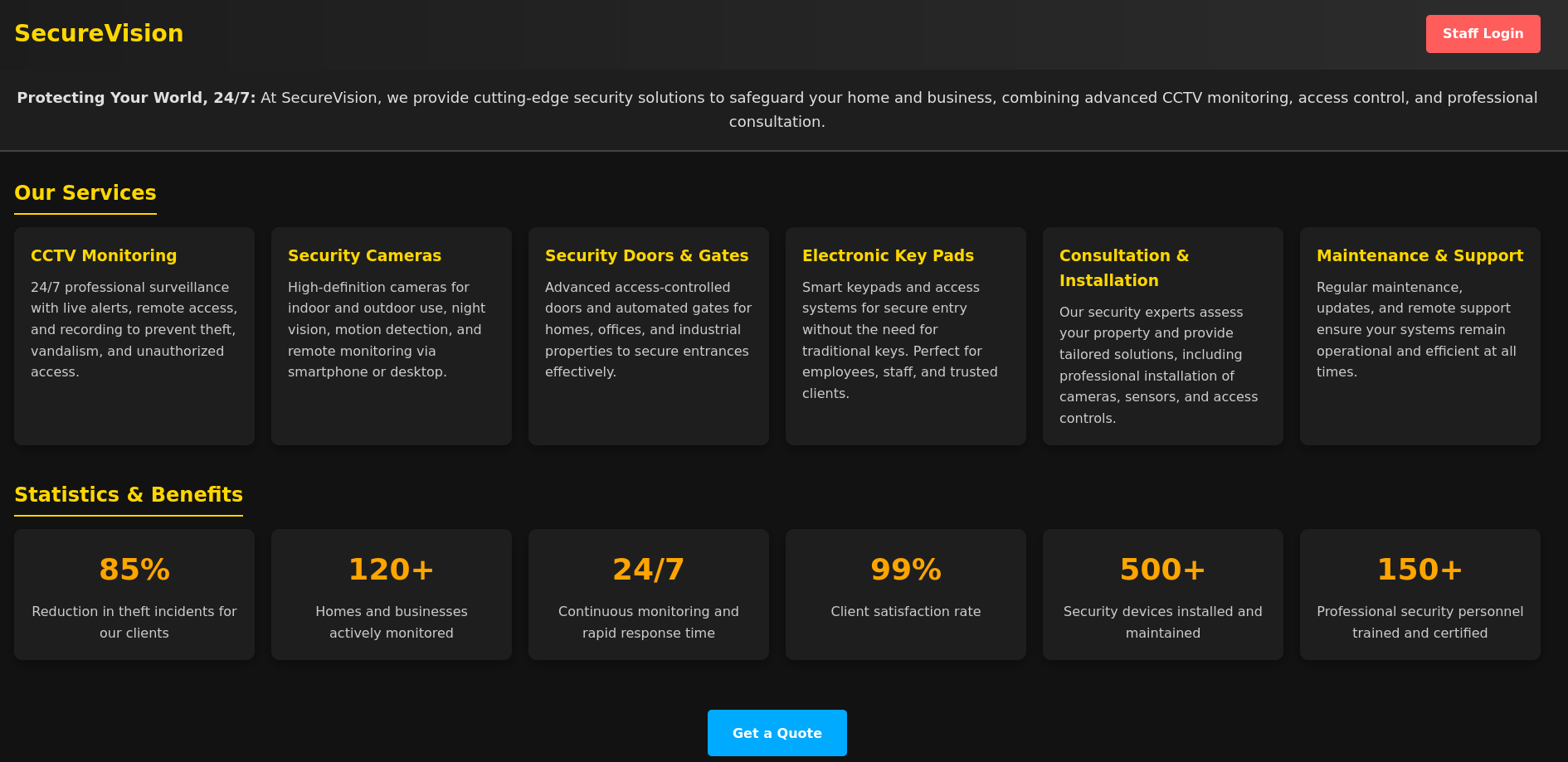
Task: Click the security experts assess description
Action: [x=1159, y=365]
